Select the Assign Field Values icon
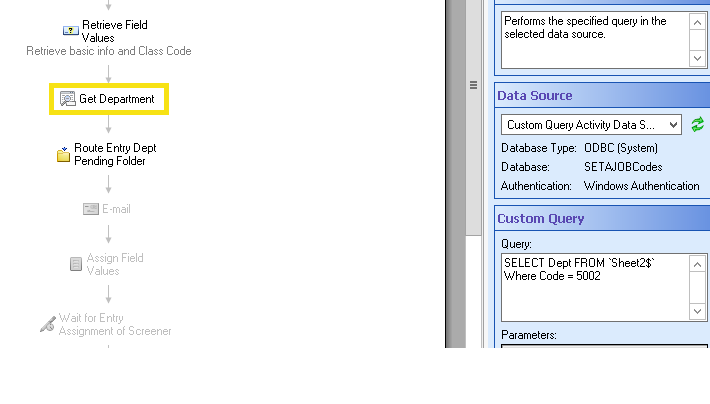The height and width of the screenshot is (404, 710). pyautogui.click(x=76, y=264)
